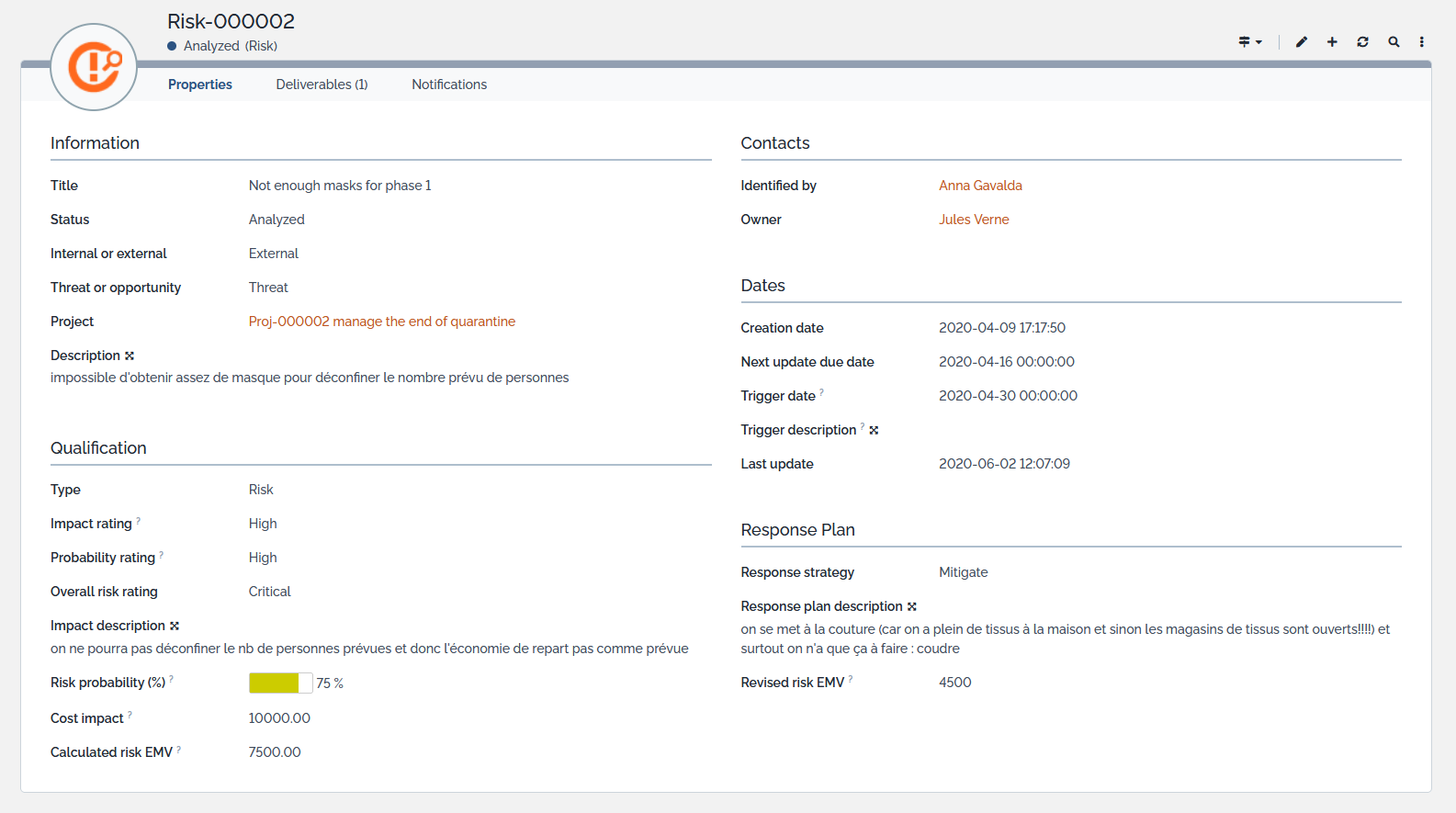Image resolution: width=1456 pixels, height=813 pixels.
Task: Refresh the risk details page
Action: point(1362,42)
